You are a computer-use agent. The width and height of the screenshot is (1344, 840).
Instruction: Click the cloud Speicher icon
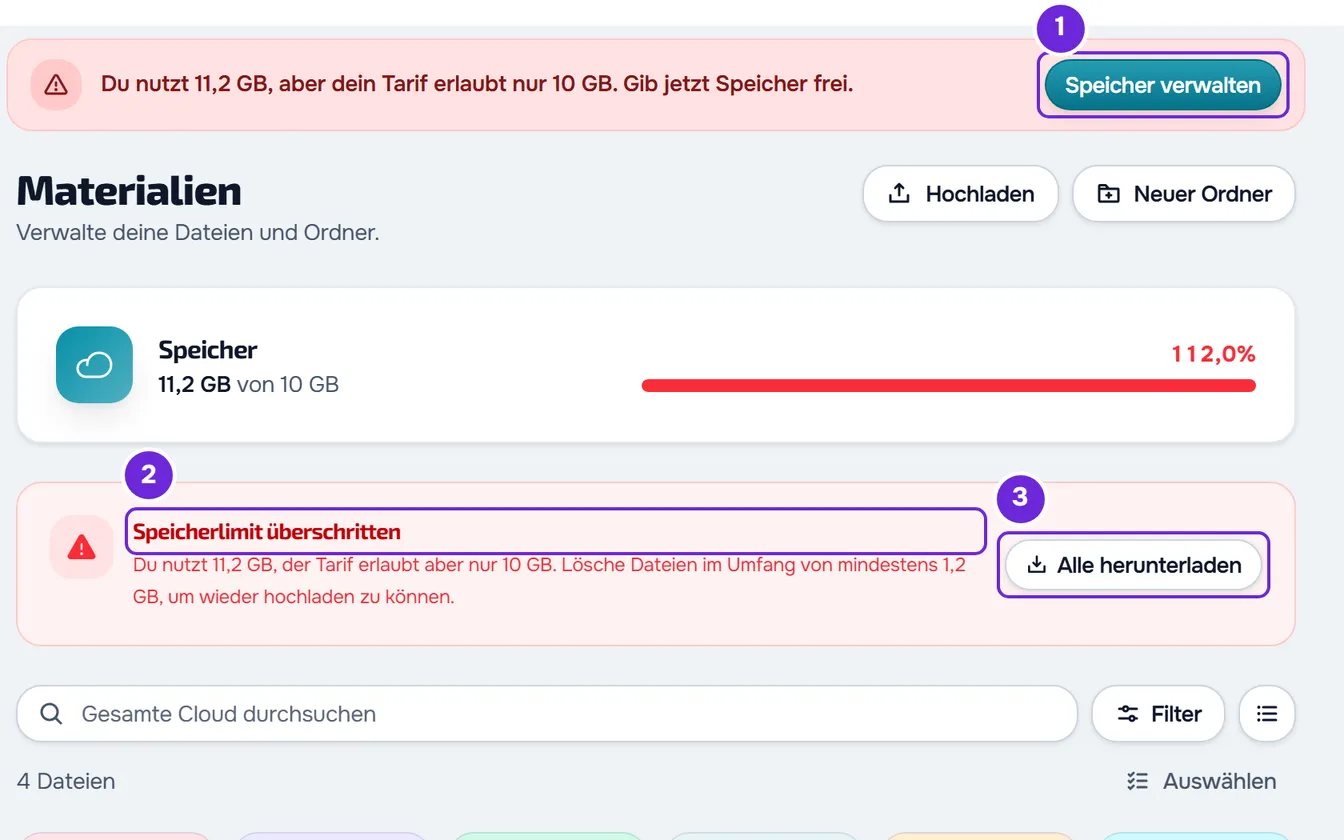94,365
